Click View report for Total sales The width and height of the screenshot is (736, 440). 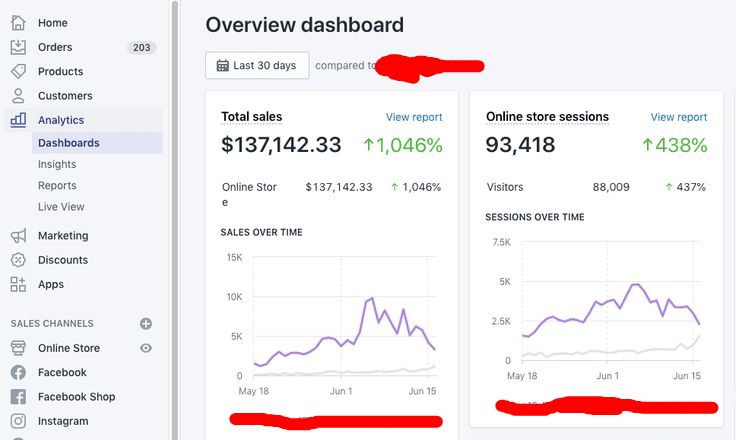414,117
